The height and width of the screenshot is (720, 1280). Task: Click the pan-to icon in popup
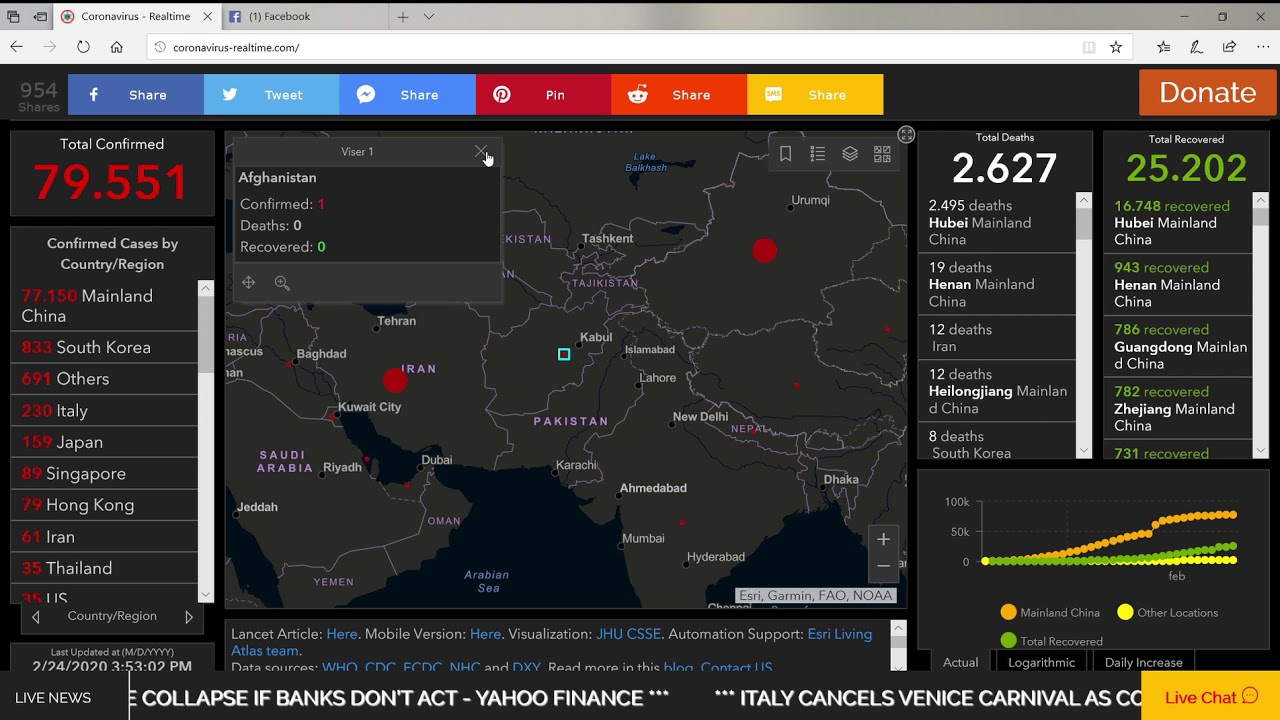click(x=248, y=283)
